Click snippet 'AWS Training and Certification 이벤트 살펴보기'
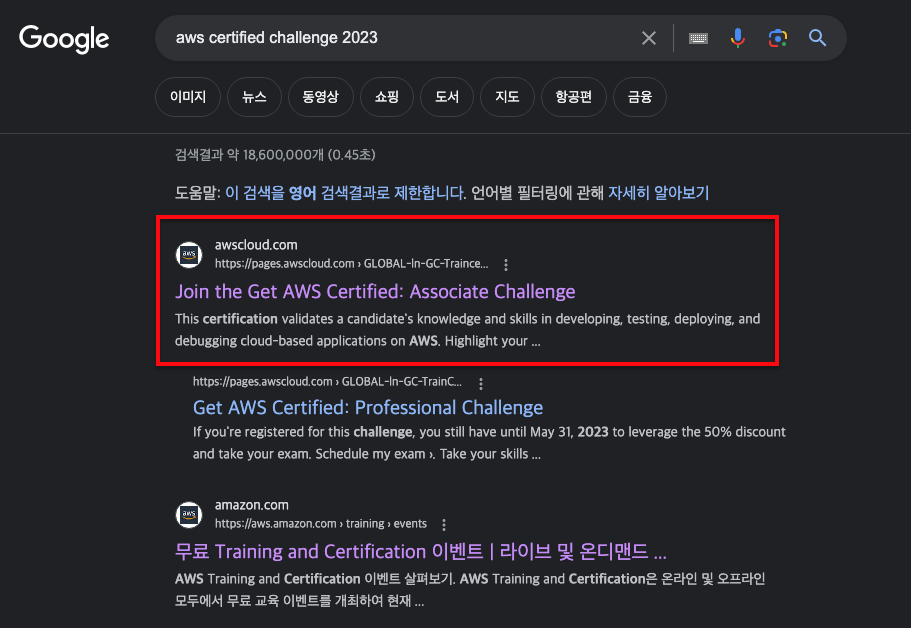Screen dimensions: 911x628 coord(469,590)
